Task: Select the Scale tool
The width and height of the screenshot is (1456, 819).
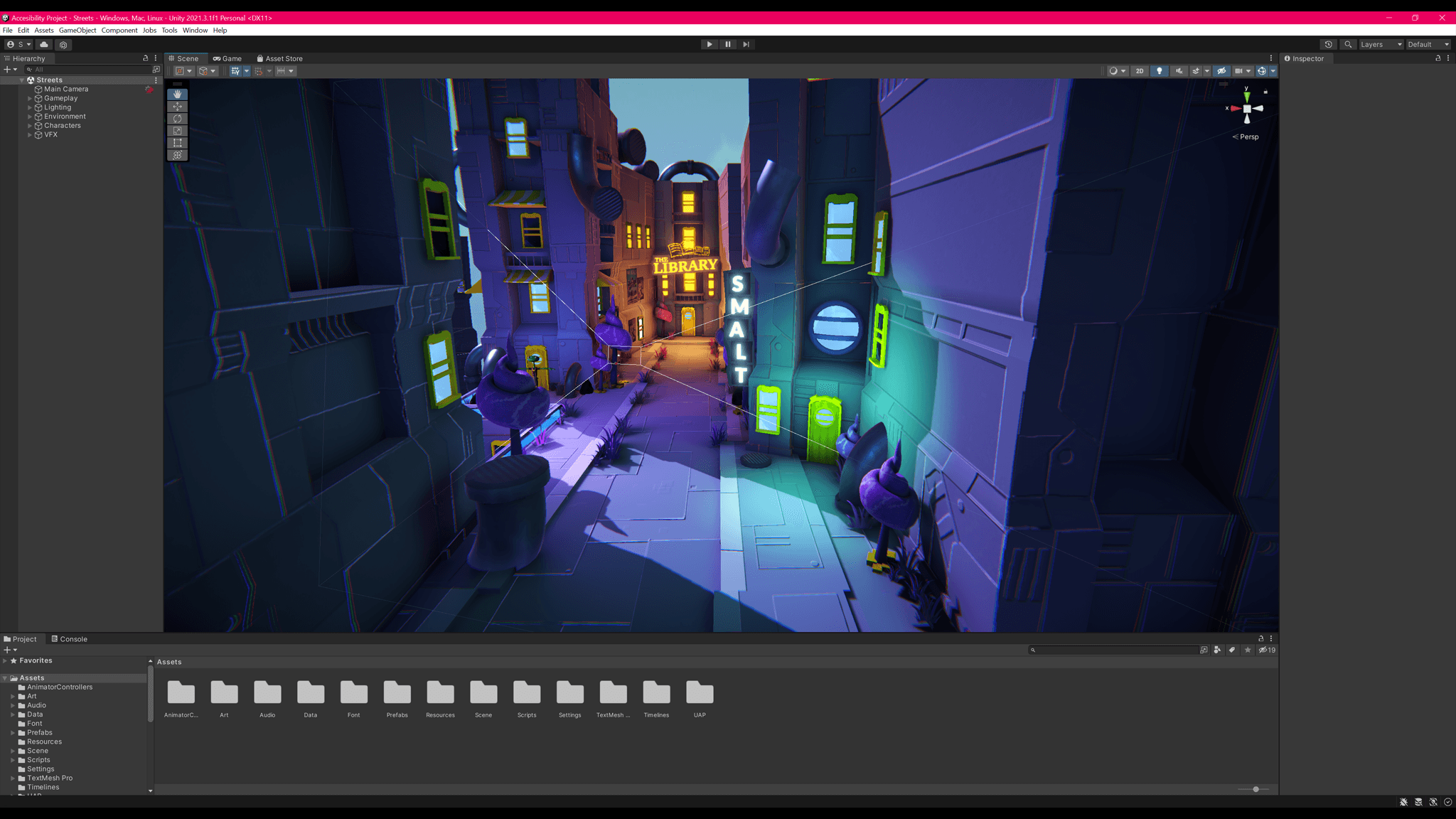Action: coord(177,131)
